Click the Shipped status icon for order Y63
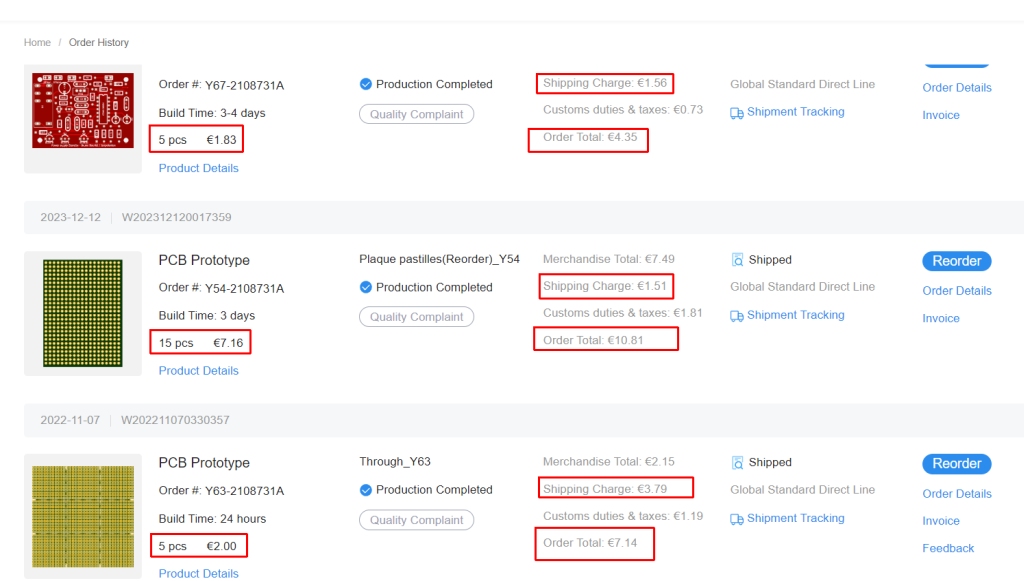This screenshot has height=581, width=1024. tap(737, 463)
